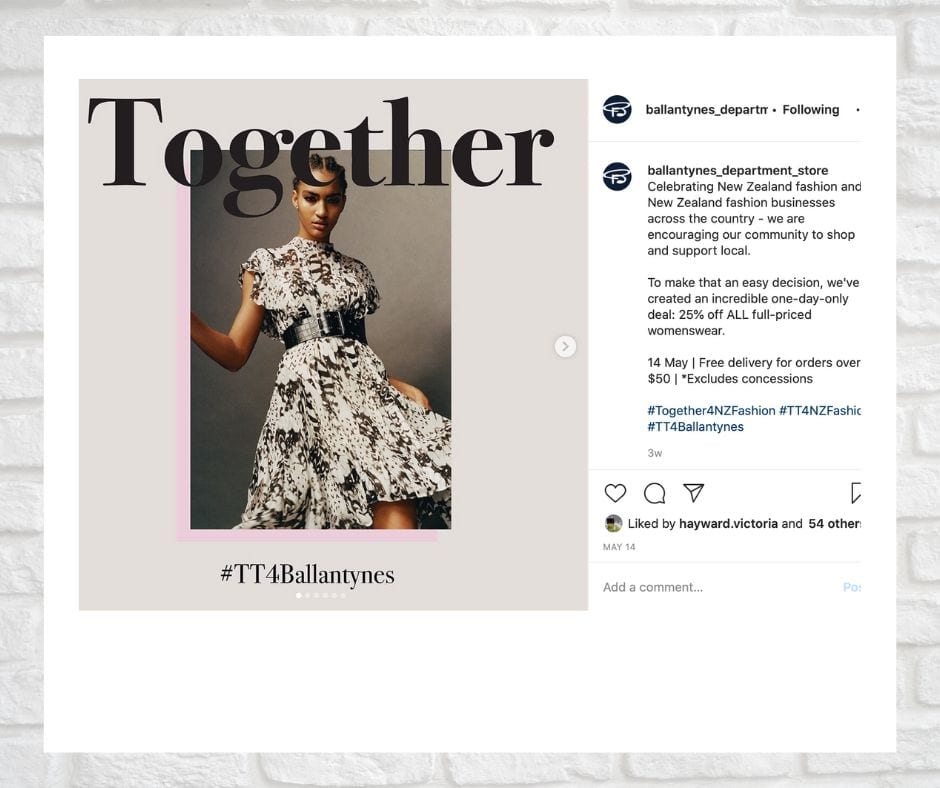Screen dimensions: 940x788
Task: Open the ballantynes_departm username in the header
Action: pos(706,110)
